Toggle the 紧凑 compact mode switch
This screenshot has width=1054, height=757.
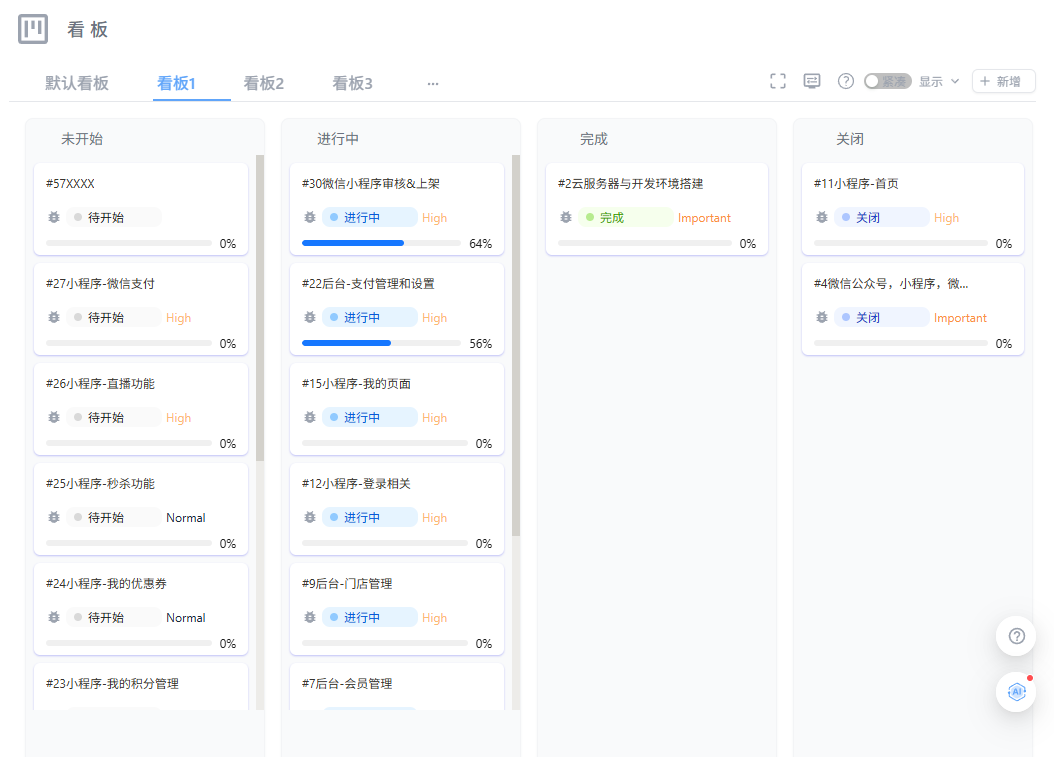click(887, 81)
